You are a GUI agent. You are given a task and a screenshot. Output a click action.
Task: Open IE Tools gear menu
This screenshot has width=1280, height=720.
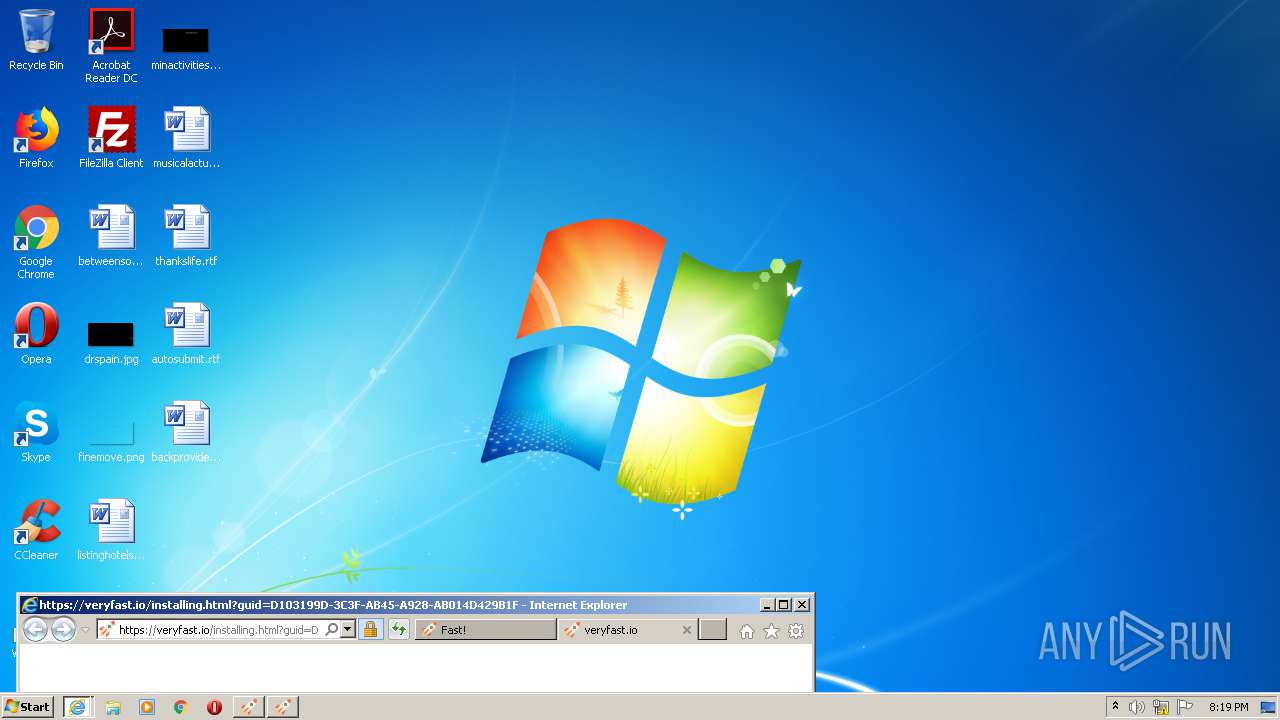[x=796, y=631]
